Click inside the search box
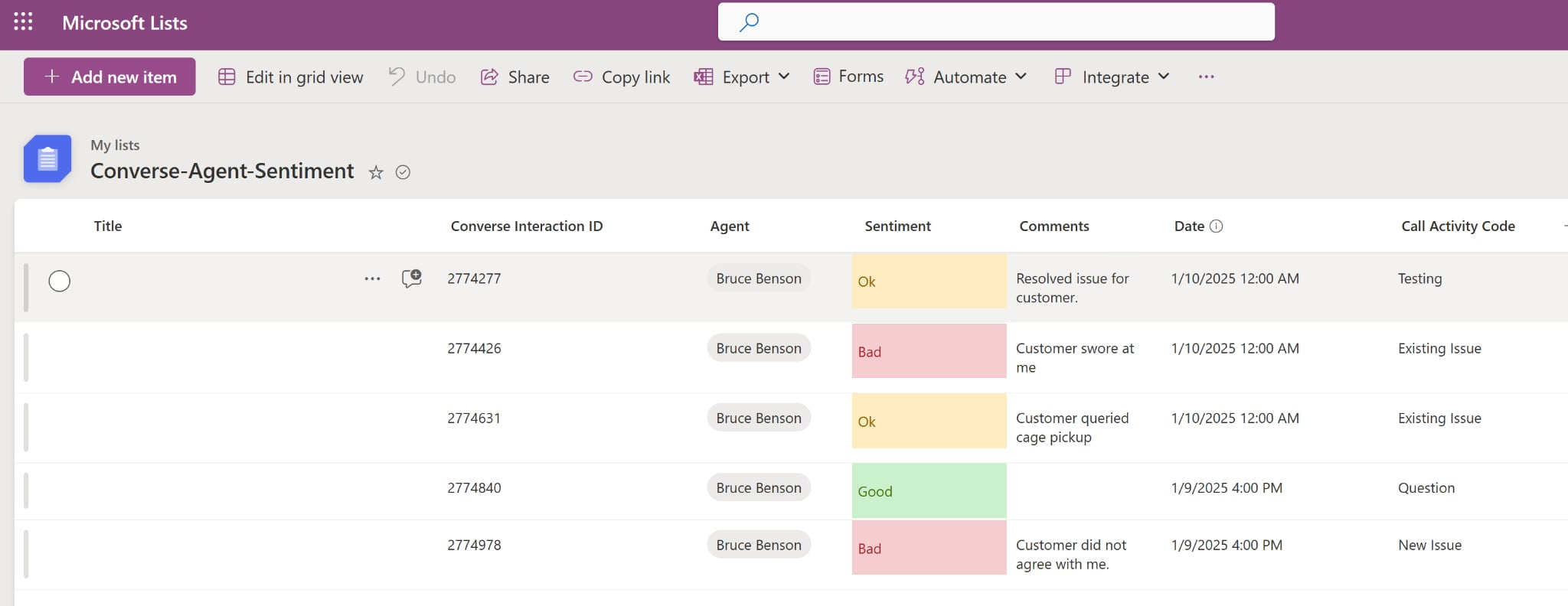Screen dimensions: 1568x606 (x=1011, y=22)
